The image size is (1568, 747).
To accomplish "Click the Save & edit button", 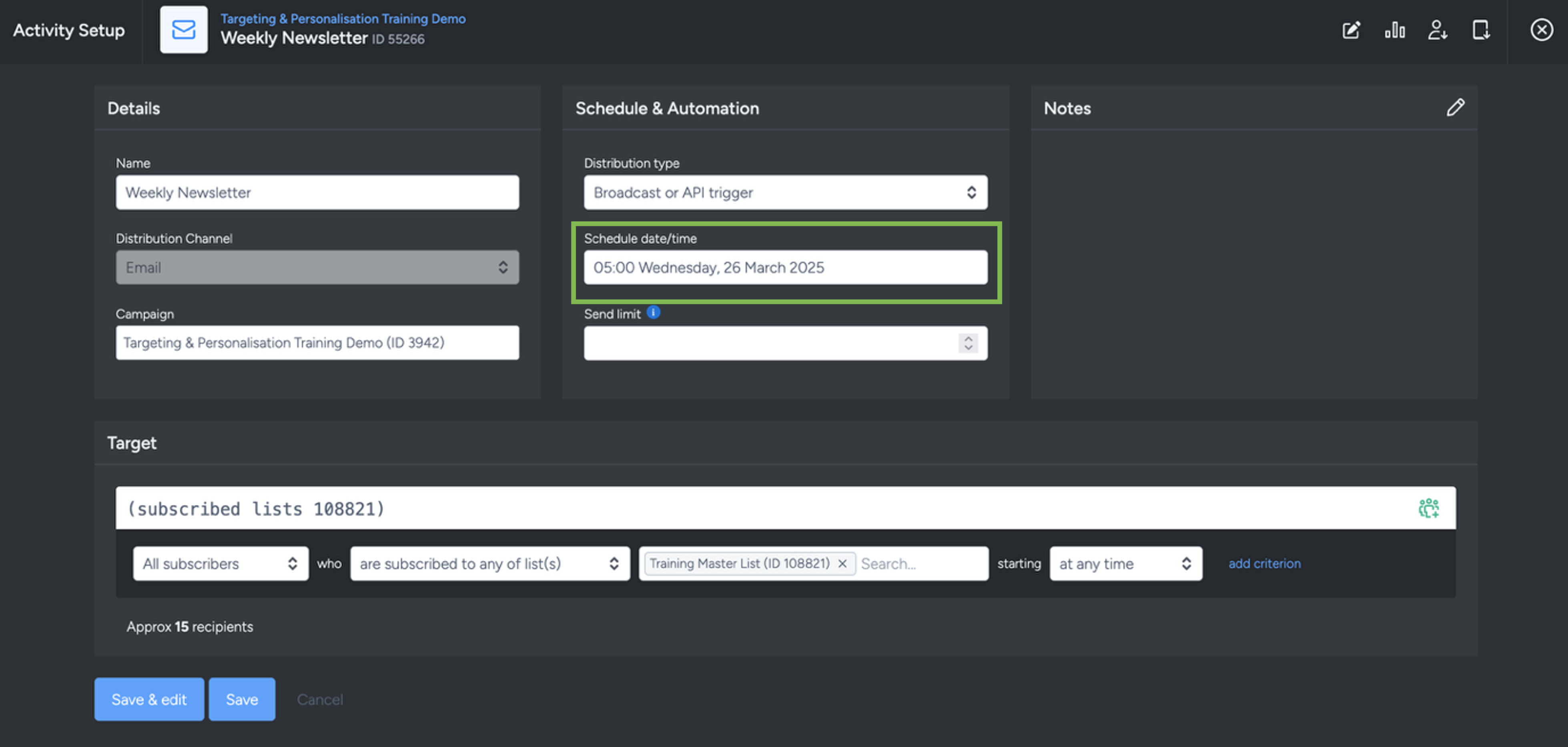I will pos(149,699).
